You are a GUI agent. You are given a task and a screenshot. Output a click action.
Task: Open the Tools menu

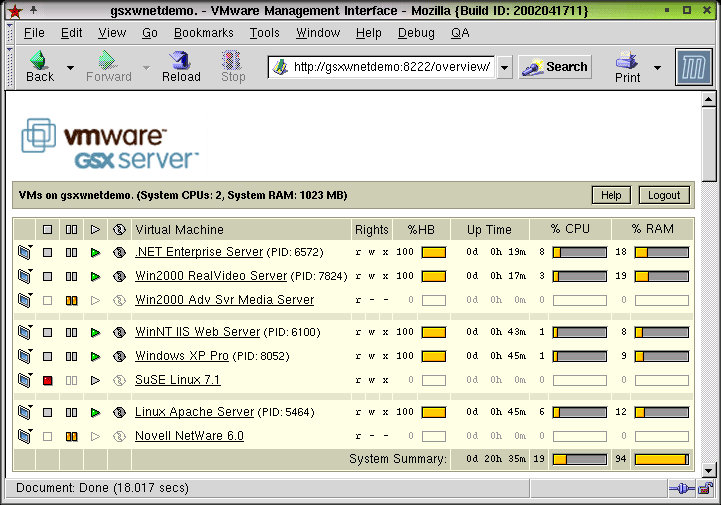pyautogui.click(x=264, y=33)
